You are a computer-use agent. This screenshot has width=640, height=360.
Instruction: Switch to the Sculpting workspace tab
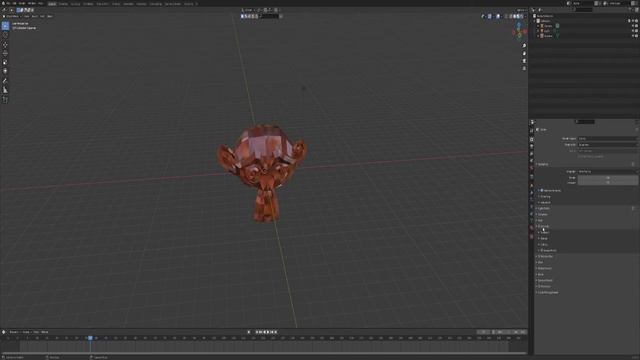(x=76, y=4)
